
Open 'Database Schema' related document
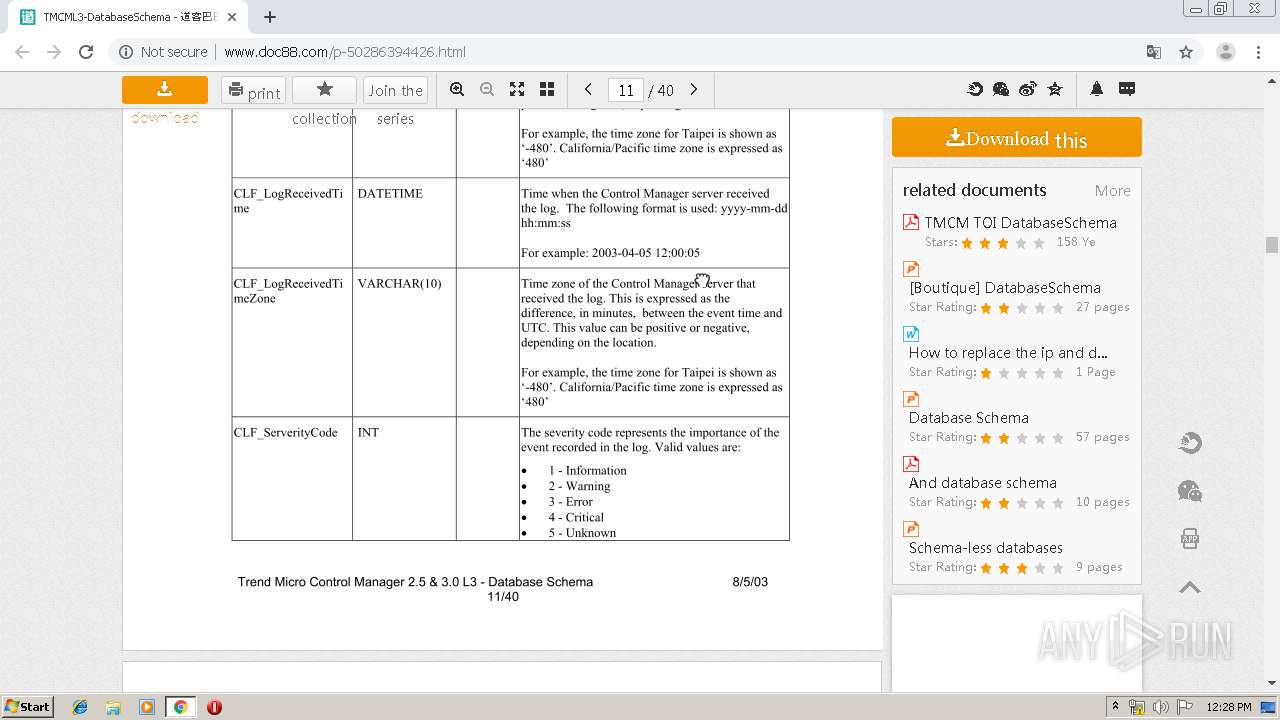[x=969, y=418]
